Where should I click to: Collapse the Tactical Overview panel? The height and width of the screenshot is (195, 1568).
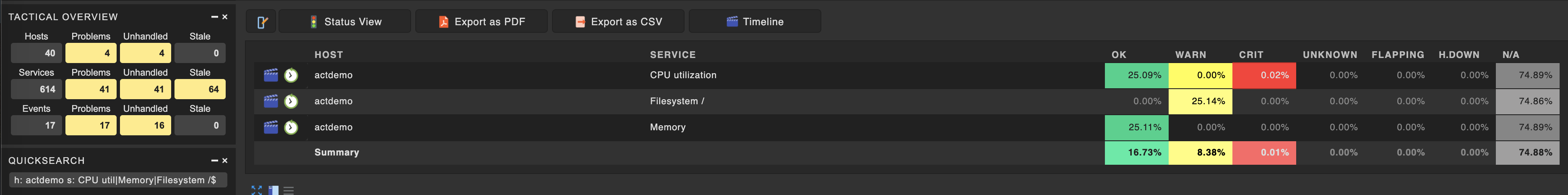(x=214, y=17)
